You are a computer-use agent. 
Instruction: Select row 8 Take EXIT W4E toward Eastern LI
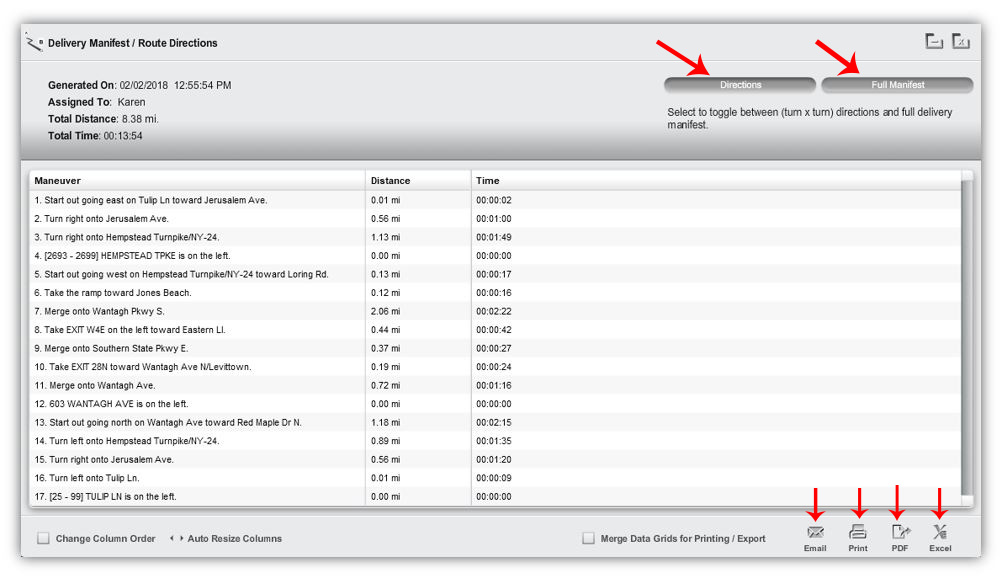495,330
